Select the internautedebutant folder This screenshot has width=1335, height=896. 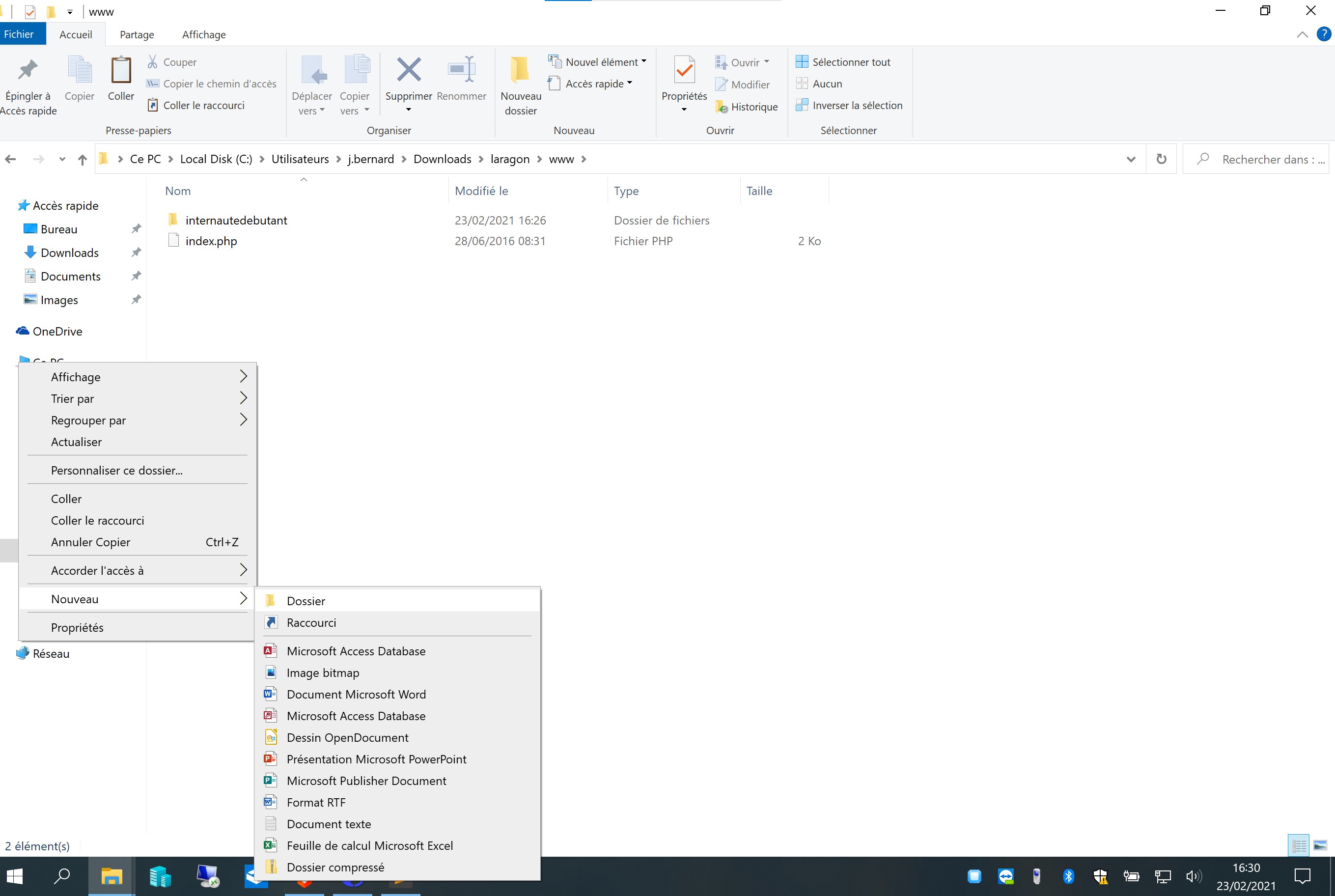[236, 220]
